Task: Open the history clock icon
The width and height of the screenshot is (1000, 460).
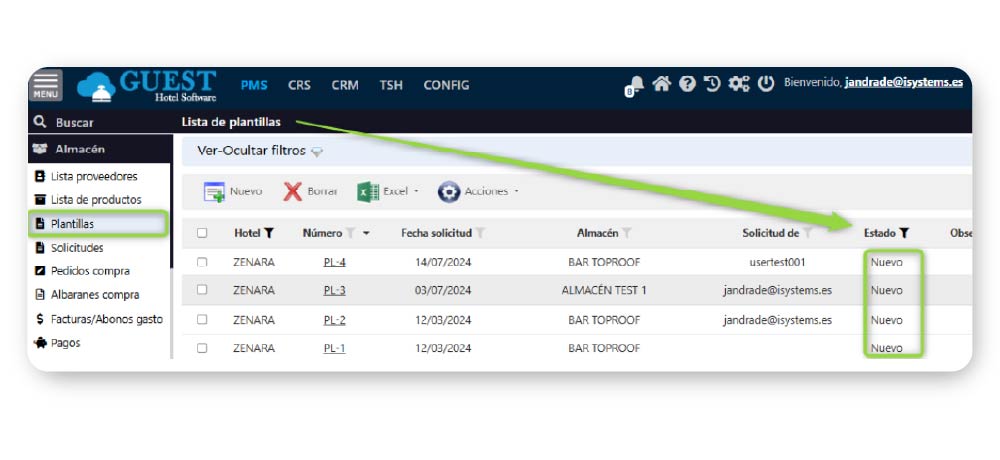Action: click(713, 84)
